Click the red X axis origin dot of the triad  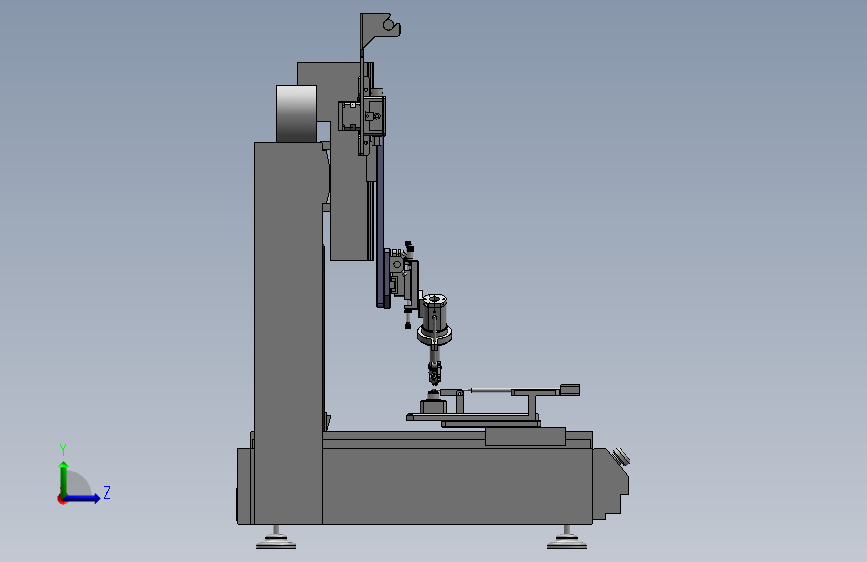[61, 499]
